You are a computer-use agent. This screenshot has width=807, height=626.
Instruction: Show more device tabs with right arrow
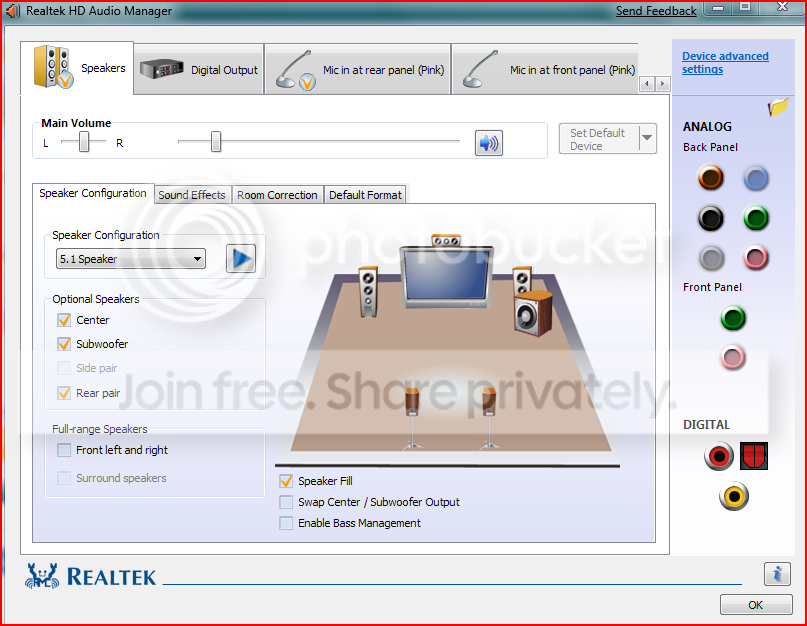pyautogui.click(x=662, y=83)
